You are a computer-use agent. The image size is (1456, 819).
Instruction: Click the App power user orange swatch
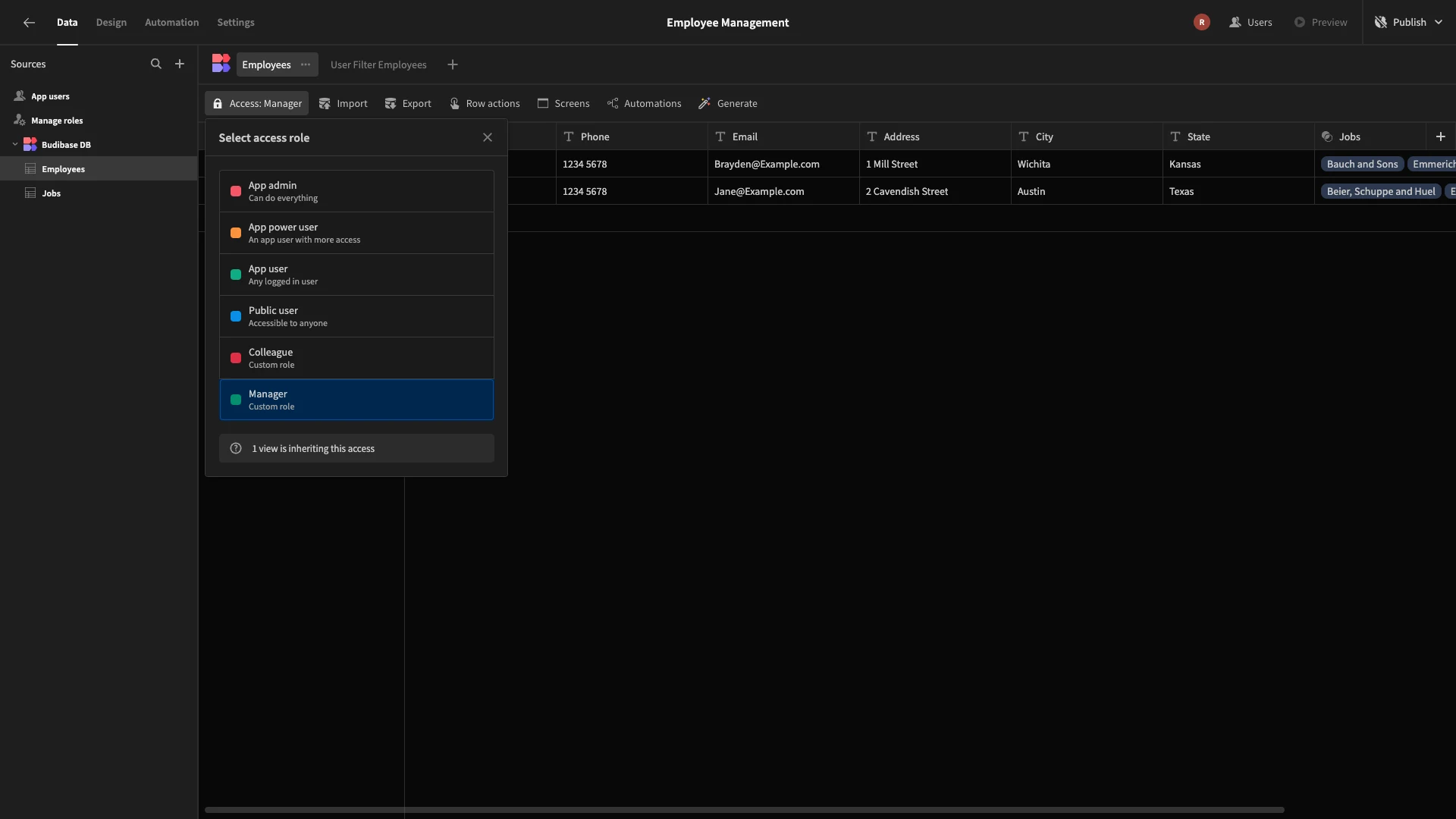(236, 233)
